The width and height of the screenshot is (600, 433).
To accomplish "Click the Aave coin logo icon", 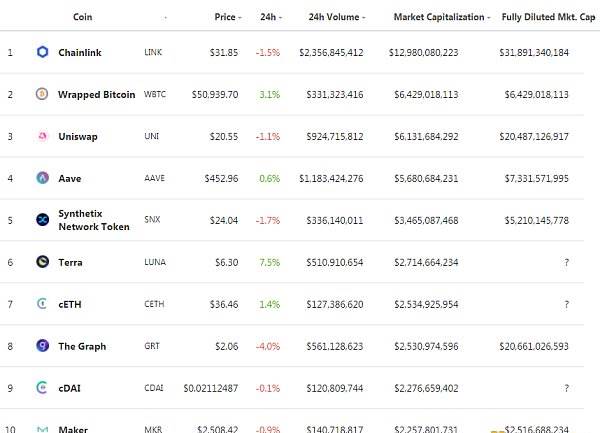I will (x=42, y=178).
